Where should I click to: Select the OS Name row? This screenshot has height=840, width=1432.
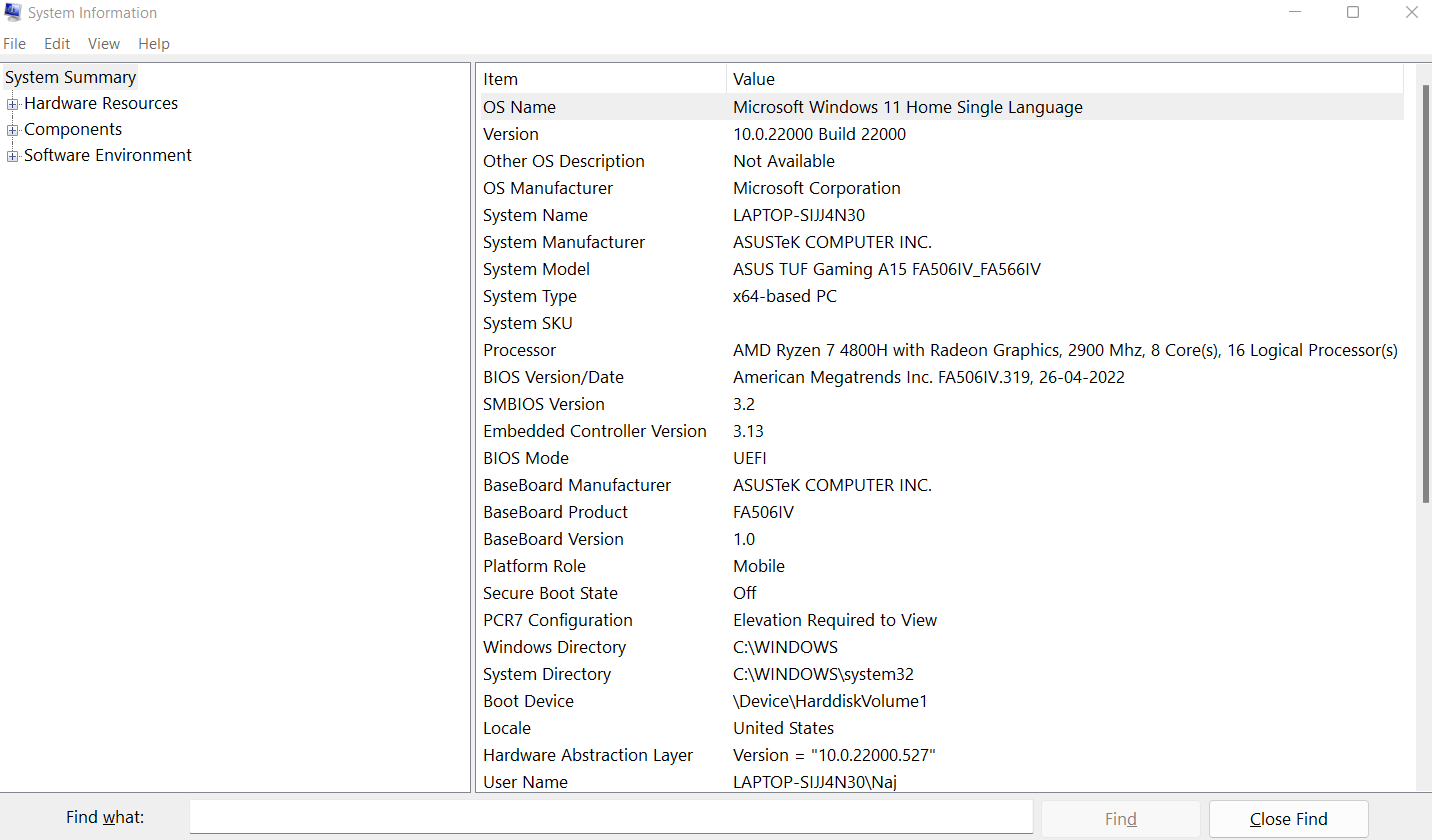pos(942,107)
